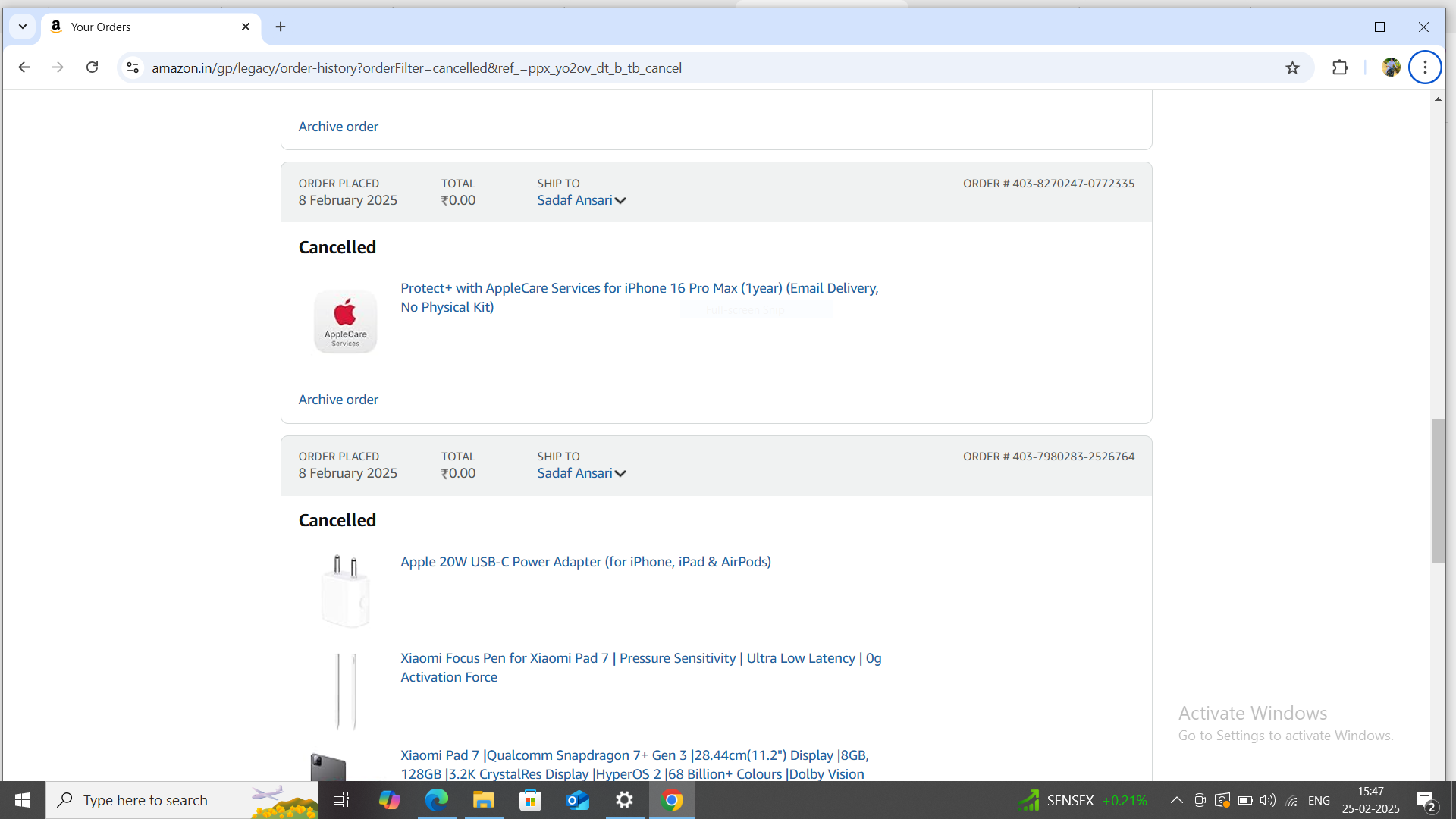Image resolution: width=1456 pixels, height=819 pixels.
Task: Open the tab search dropdown arrow
Action: click(x=23, y=27)
